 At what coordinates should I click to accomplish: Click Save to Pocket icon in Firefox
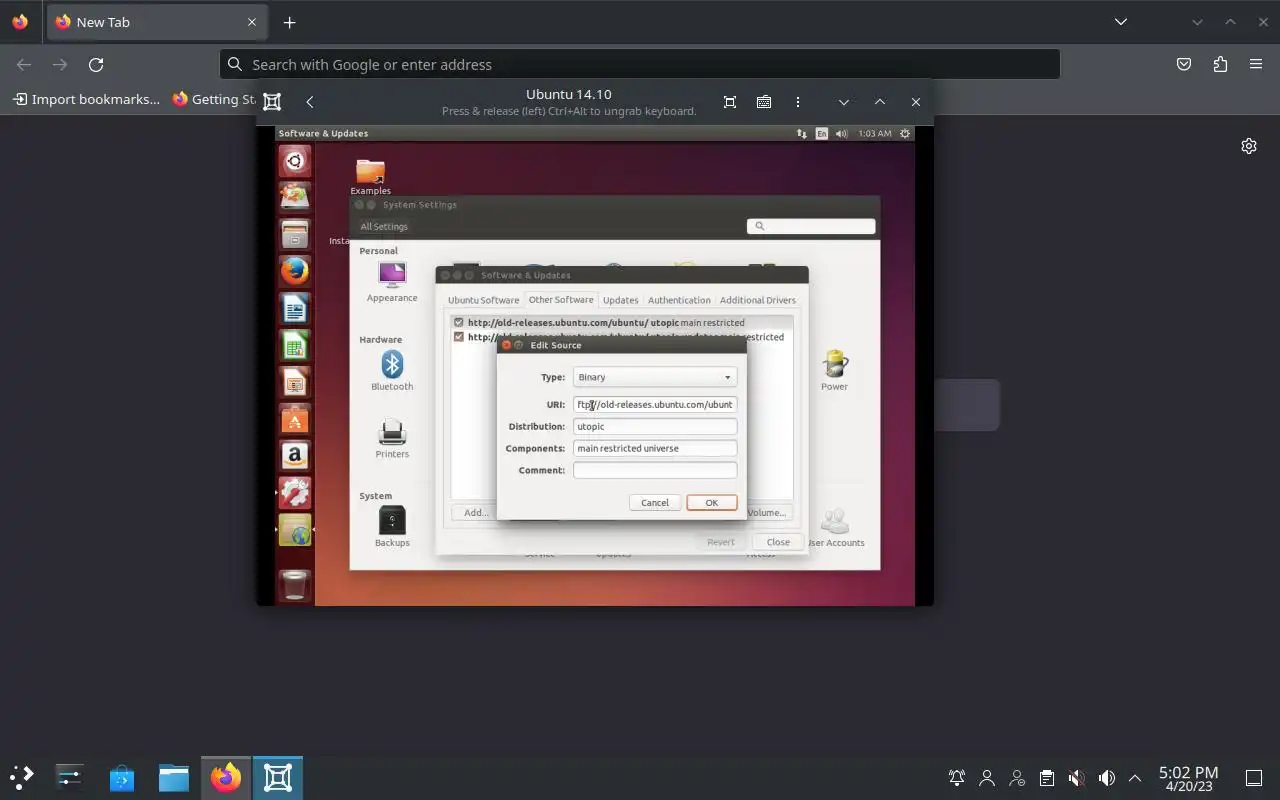point(1184,64)
